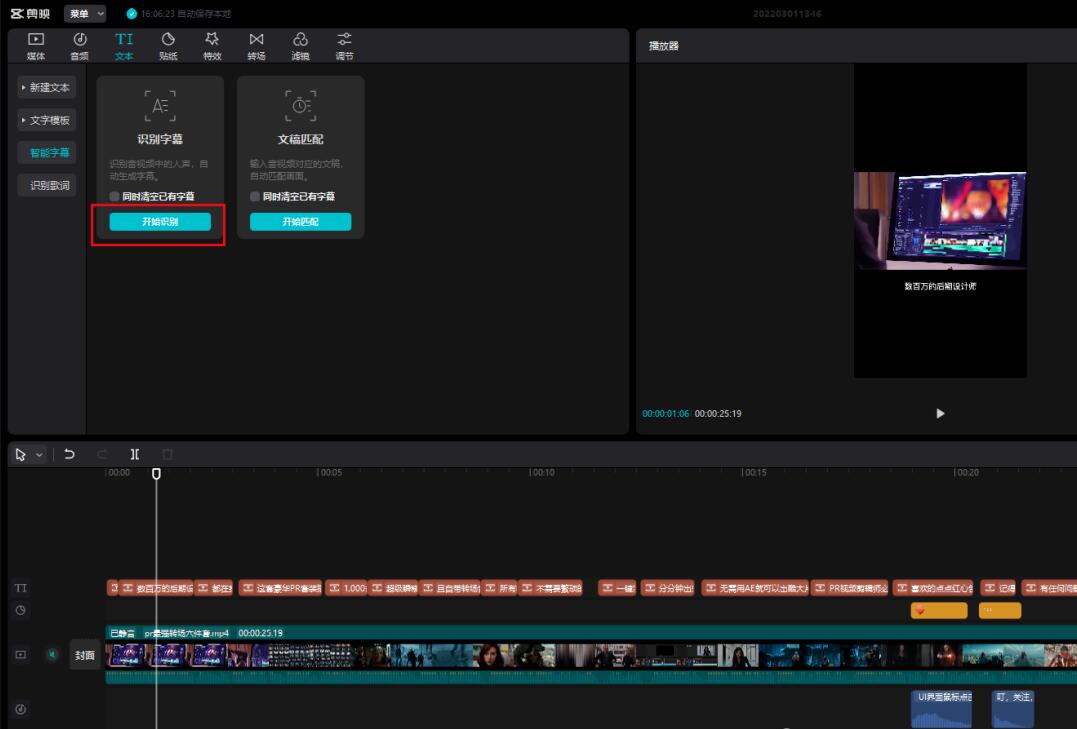Viewport: 1077px width, 729px height.
Task: Select the 所有 subtitle clip
Action: click(499, 588)
